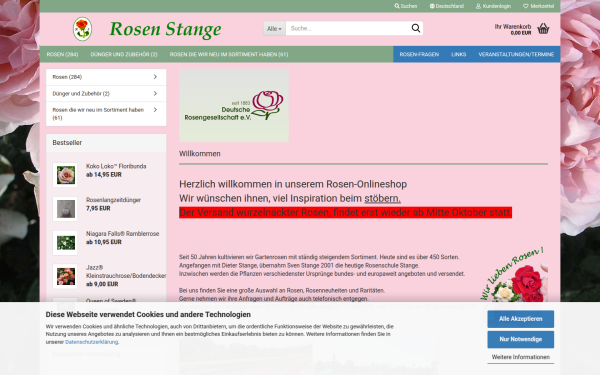Click the Kundenlogin label in top bar
This screenshot has height=375, width=600.
496,6
